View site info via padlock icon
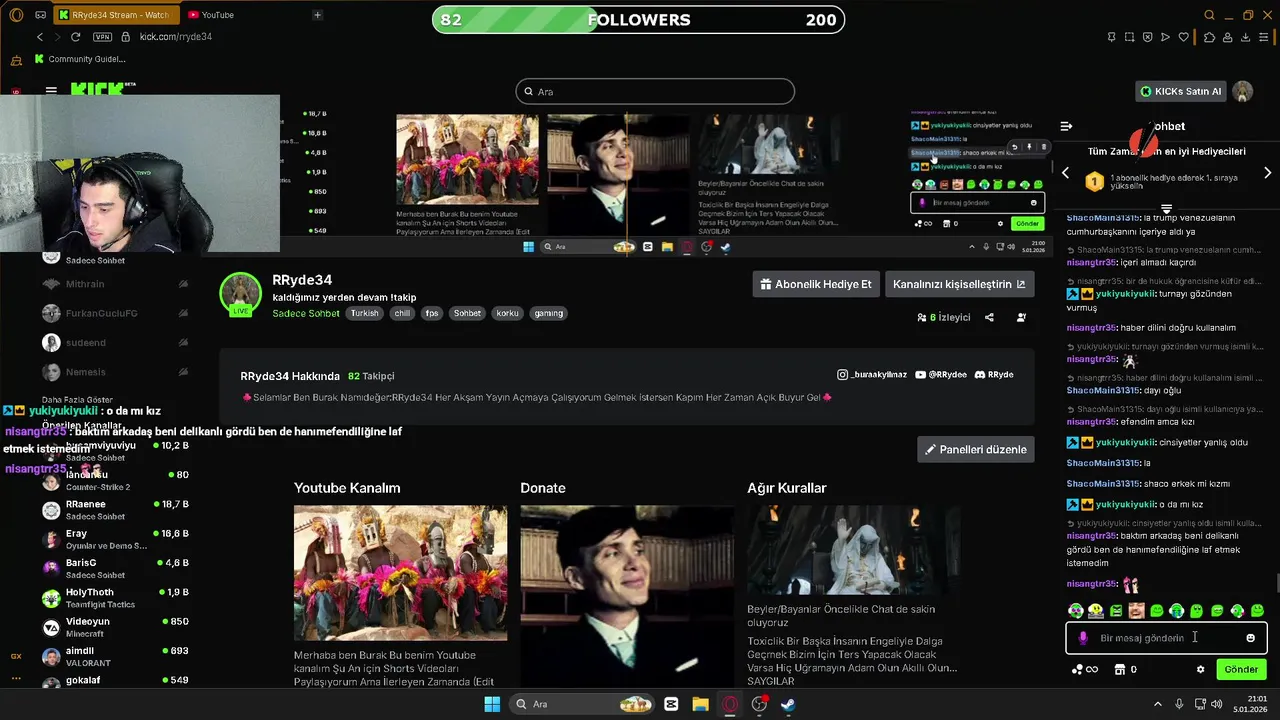The width and height of the screenshot is (1280, 720). 126,37
